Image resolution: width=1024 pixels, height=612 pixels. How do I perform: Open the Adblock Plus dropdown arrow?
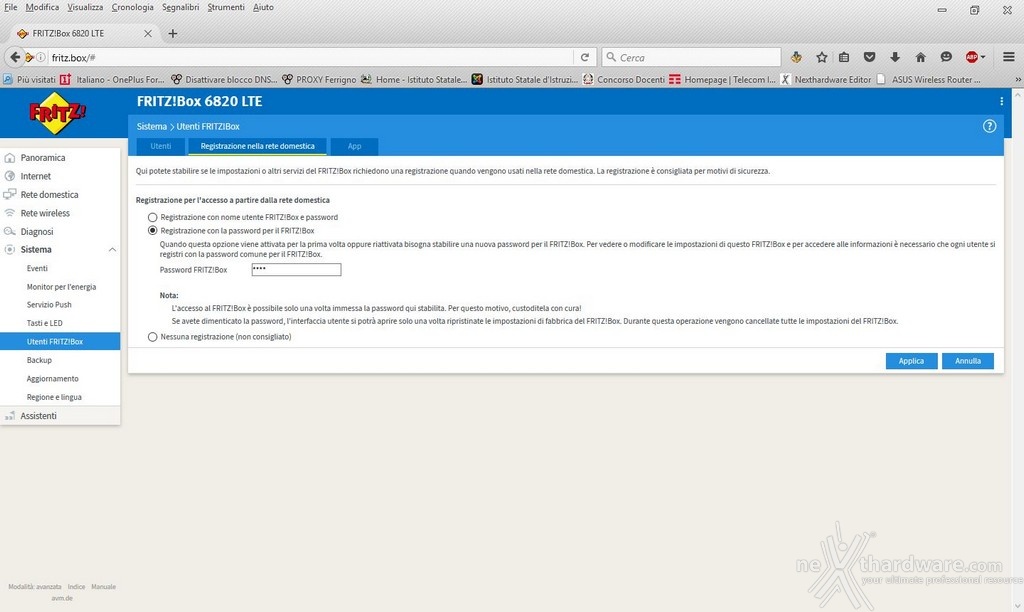pos(982,57)
